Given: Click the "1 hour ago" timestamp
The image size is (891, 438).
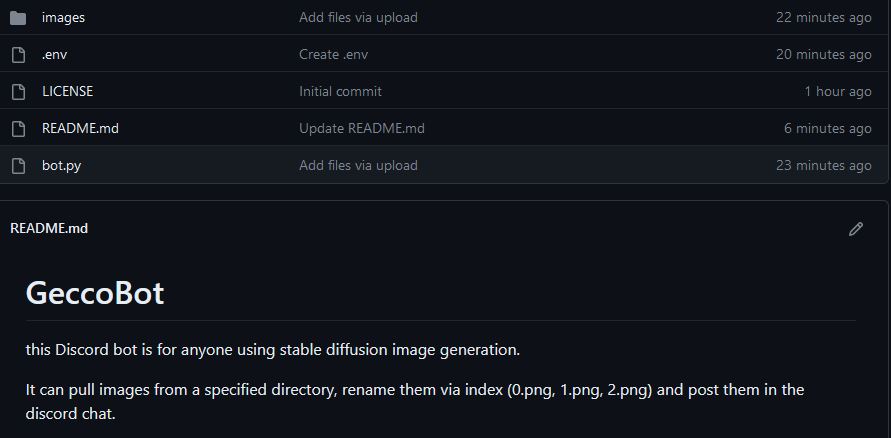Looking at the screenshot, I should coord(837,91).
